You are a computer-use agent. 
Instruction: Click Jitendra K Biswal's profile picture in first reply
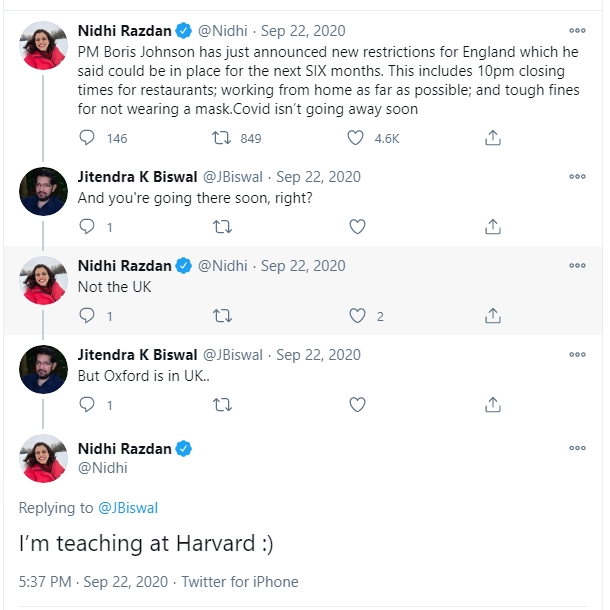click(43, 191)
